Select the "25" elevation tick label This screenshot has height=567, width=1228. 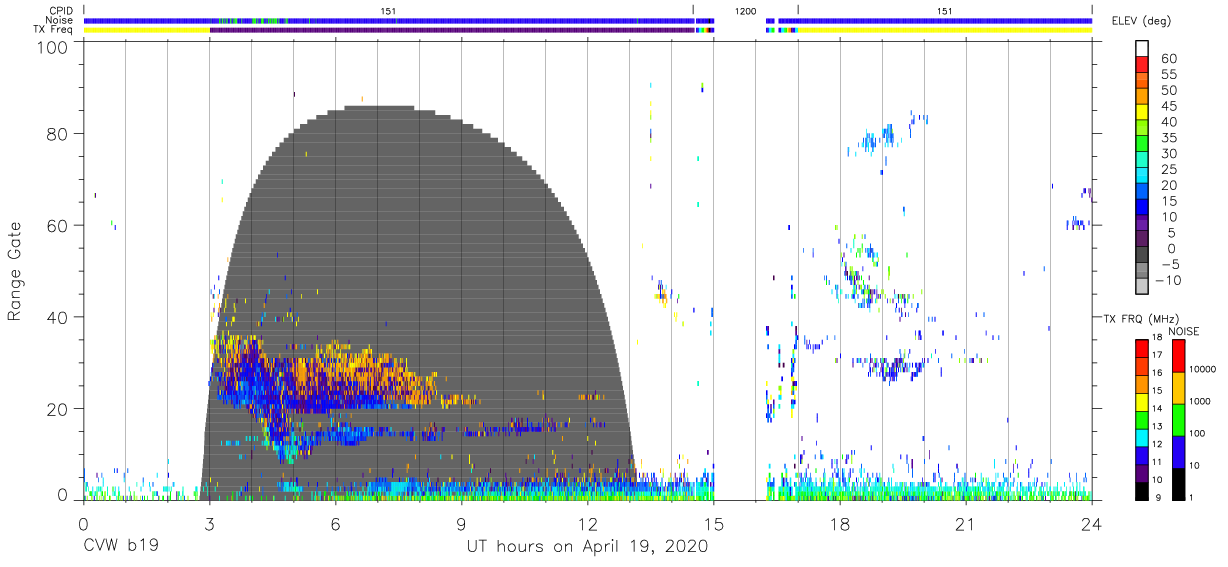point(1168,169)
